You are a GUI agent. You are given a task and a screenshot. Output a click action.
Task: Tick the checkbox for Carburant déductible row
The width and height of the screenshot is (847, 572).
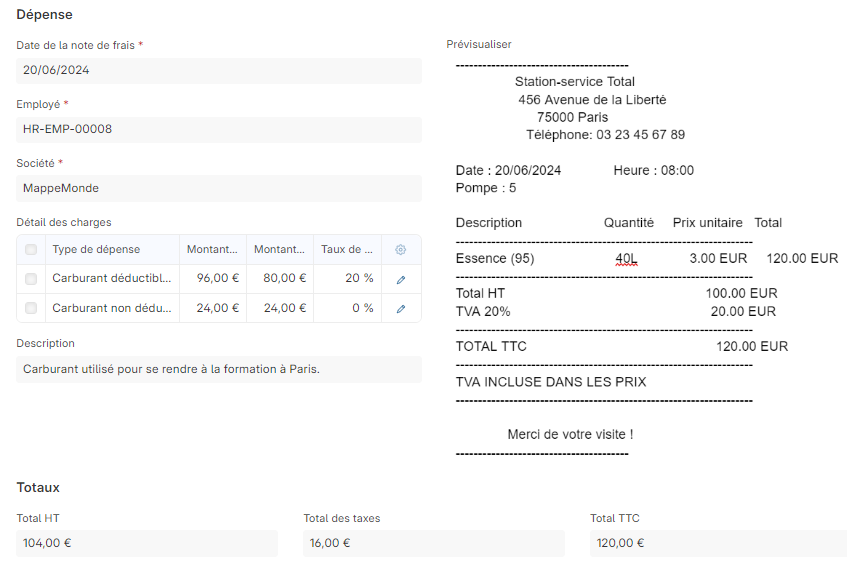(31, 279)
